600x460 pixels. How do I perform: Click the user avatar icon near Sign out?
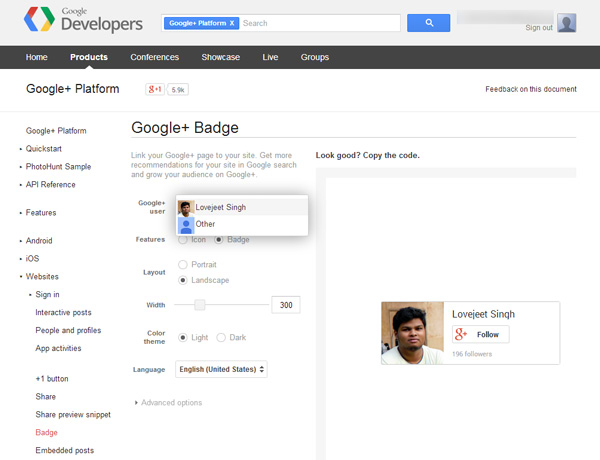pyautogui.click(x=566, y=23)
